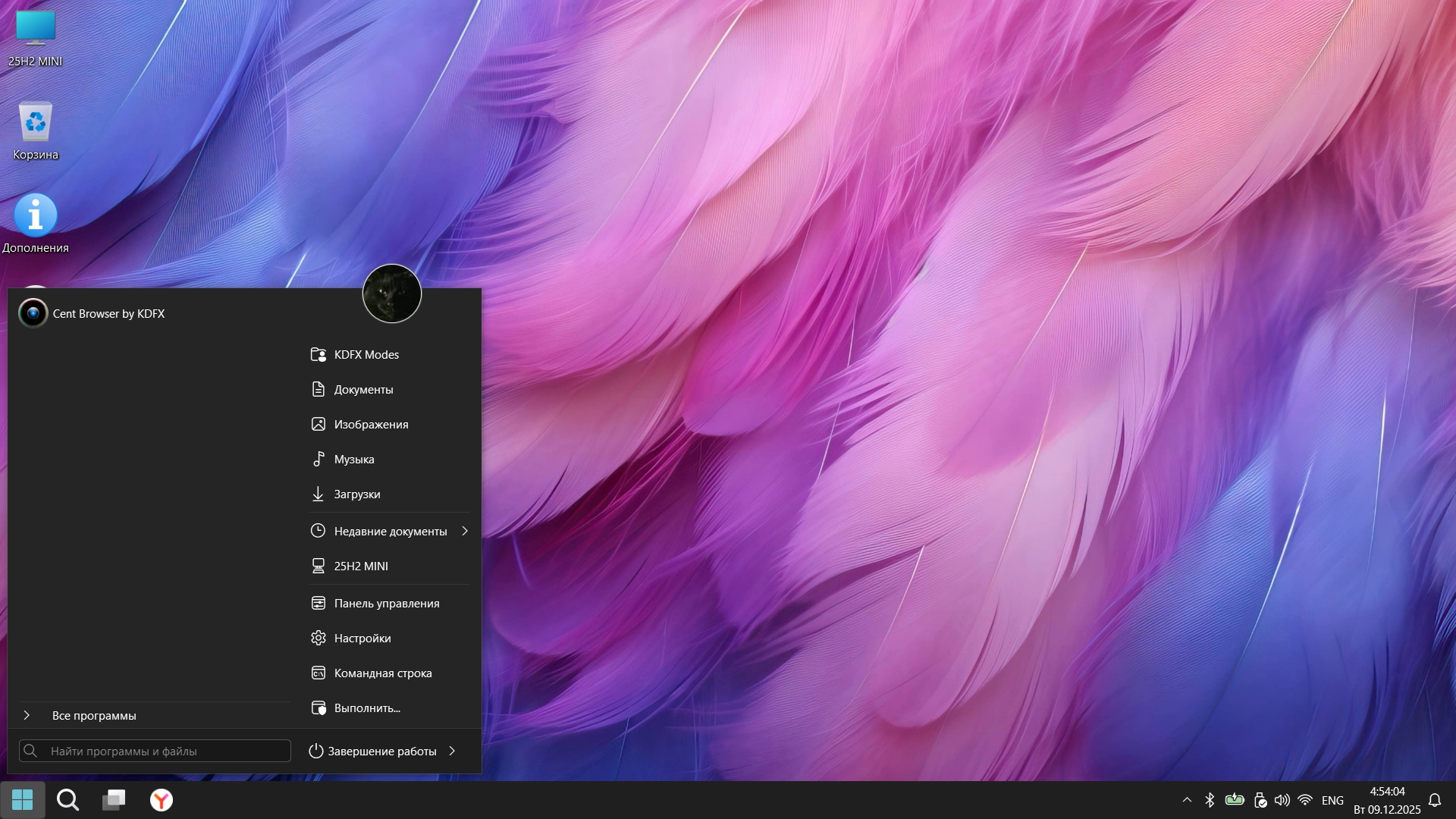1456x819 pixels.
Task: Open Настройки with gear icon
Action: pos(362,638)
